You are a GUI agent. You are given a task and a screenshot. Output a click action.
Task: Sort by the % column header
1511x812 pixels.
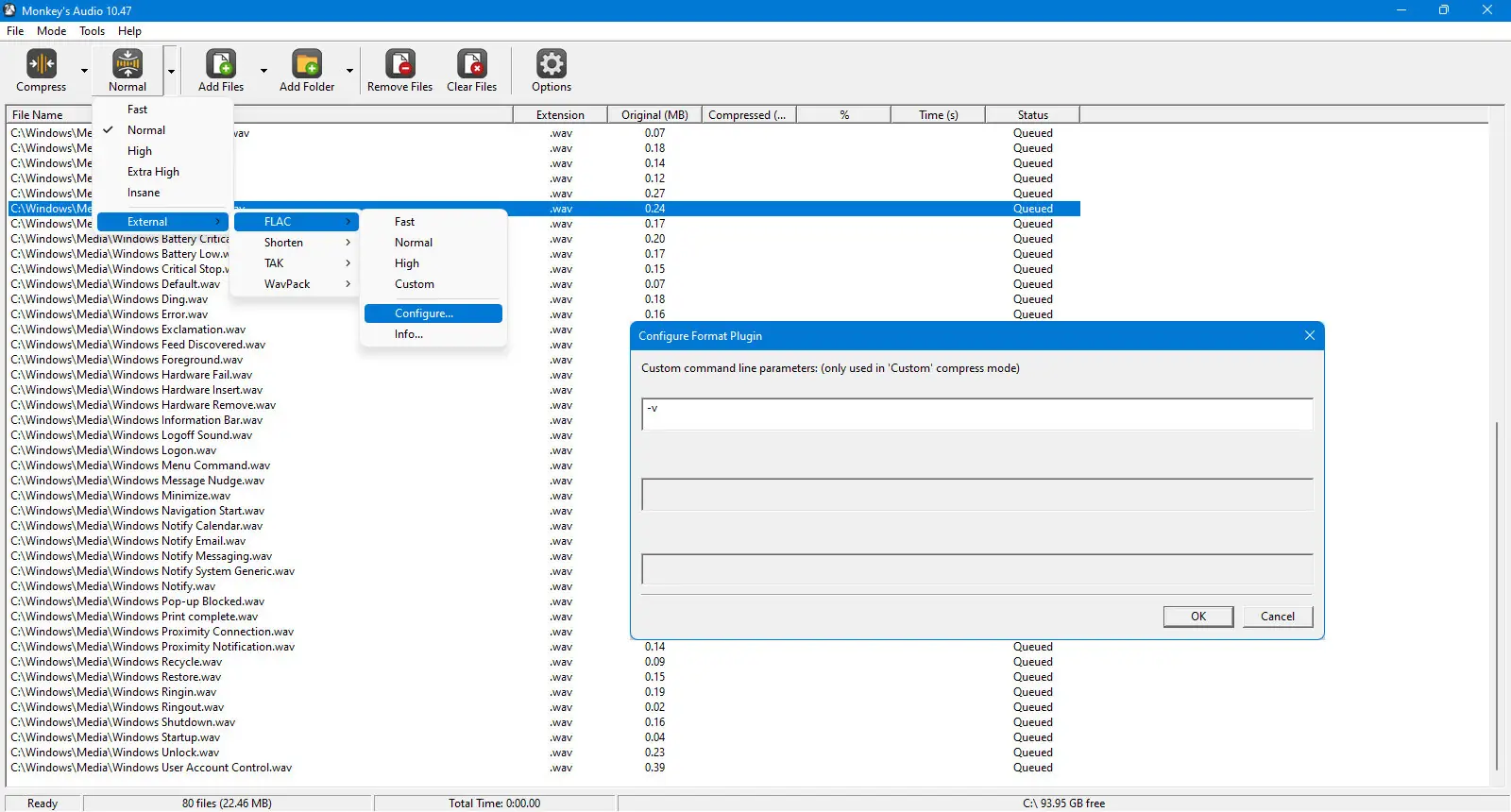point(843,115)
